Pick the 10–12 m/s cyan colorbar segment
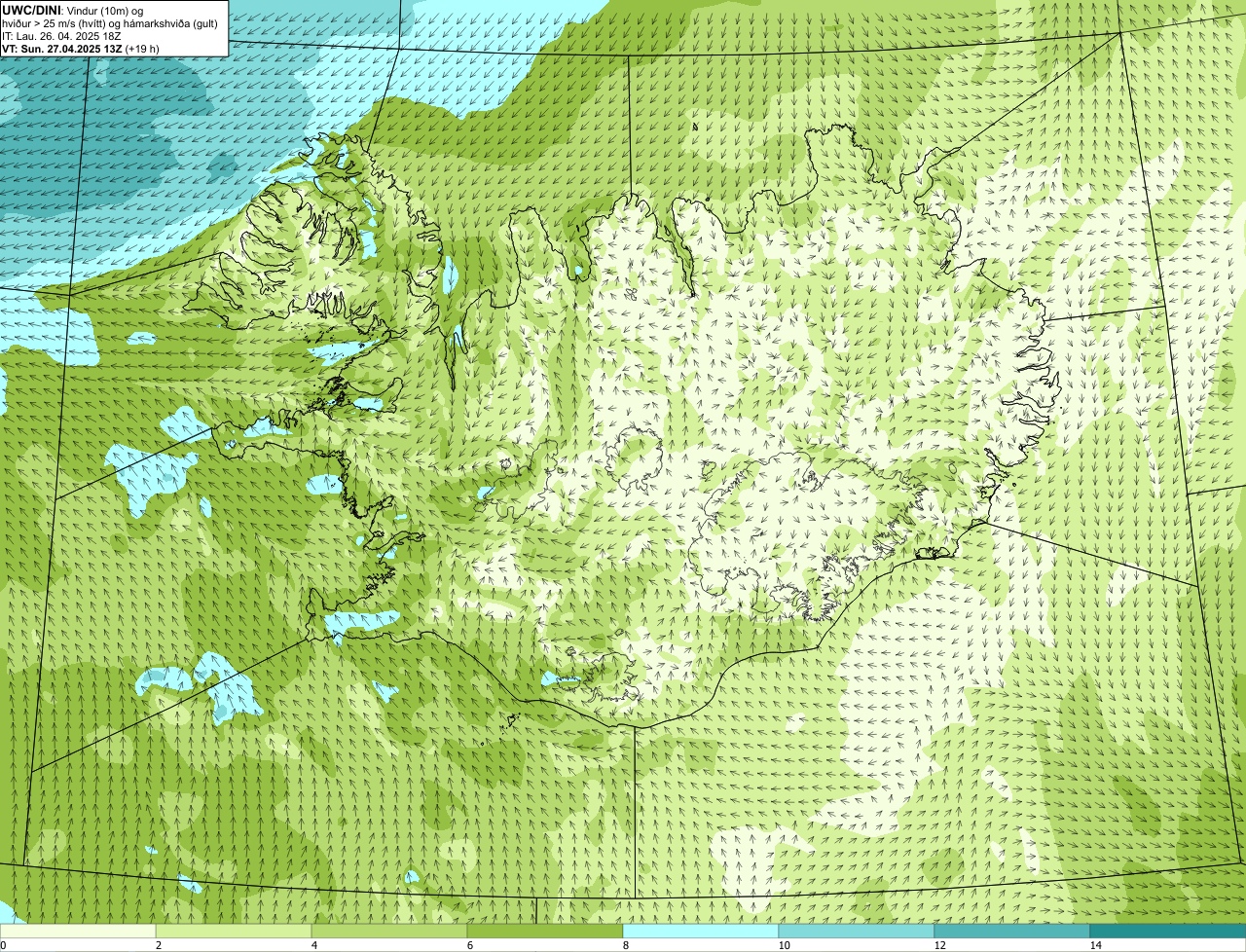 click(857, 932)
